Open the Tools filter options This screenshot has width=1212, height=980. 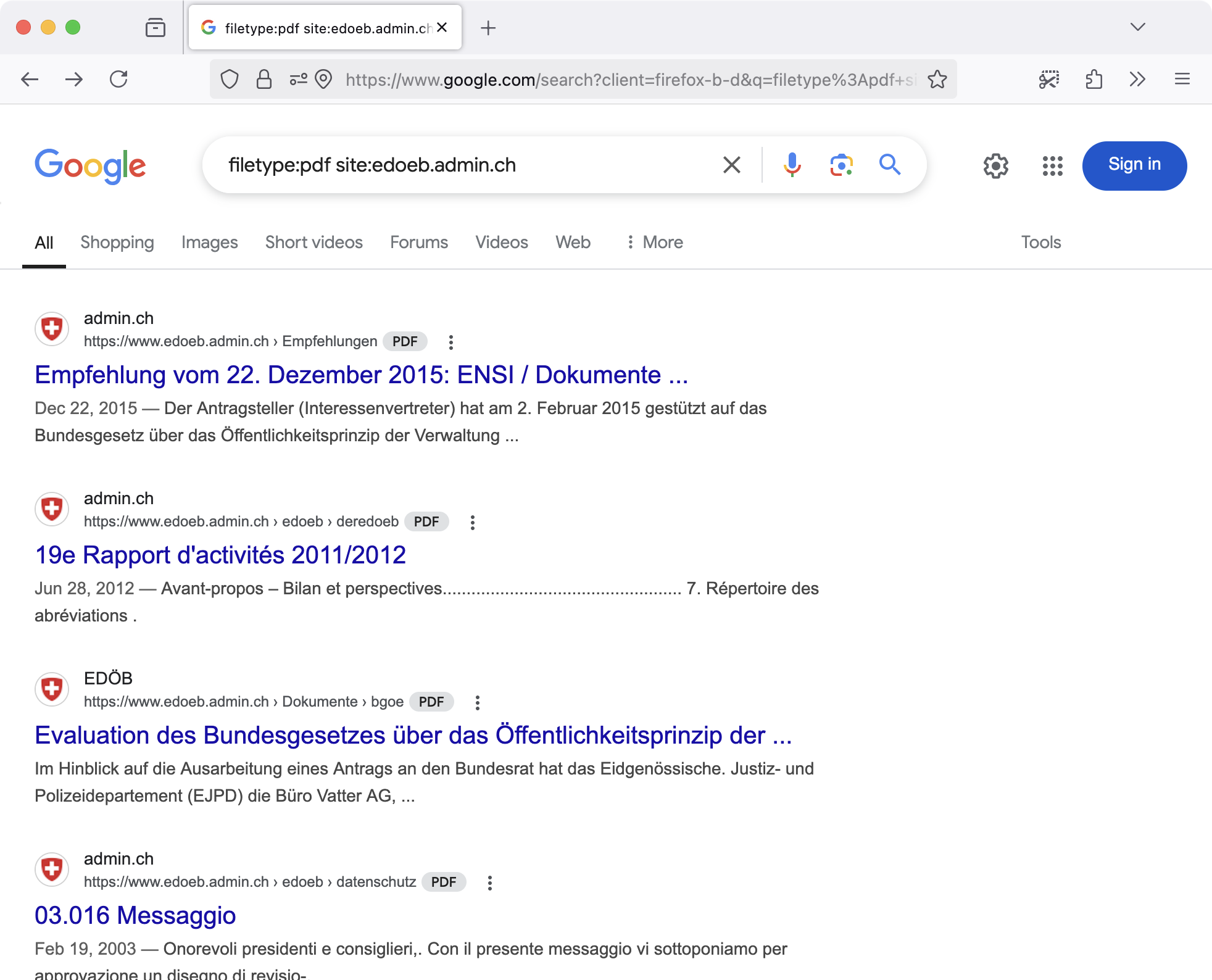[1040, 242]
